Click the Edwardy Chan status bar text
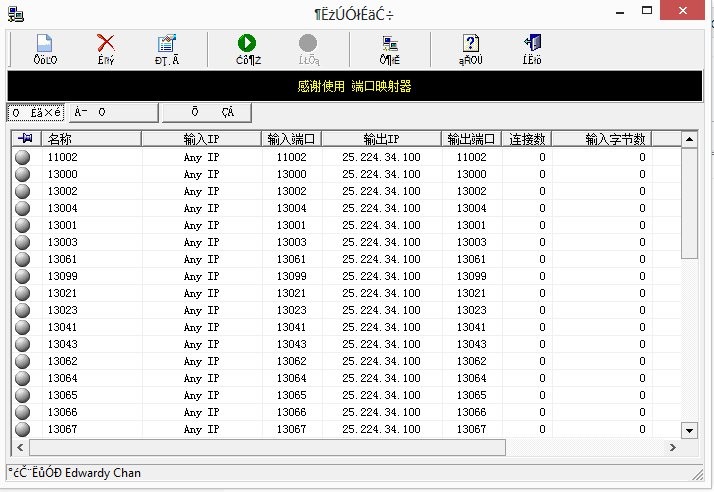Image resolution: width=714 pixels, height=492 pixels. [x=103, y=473]
